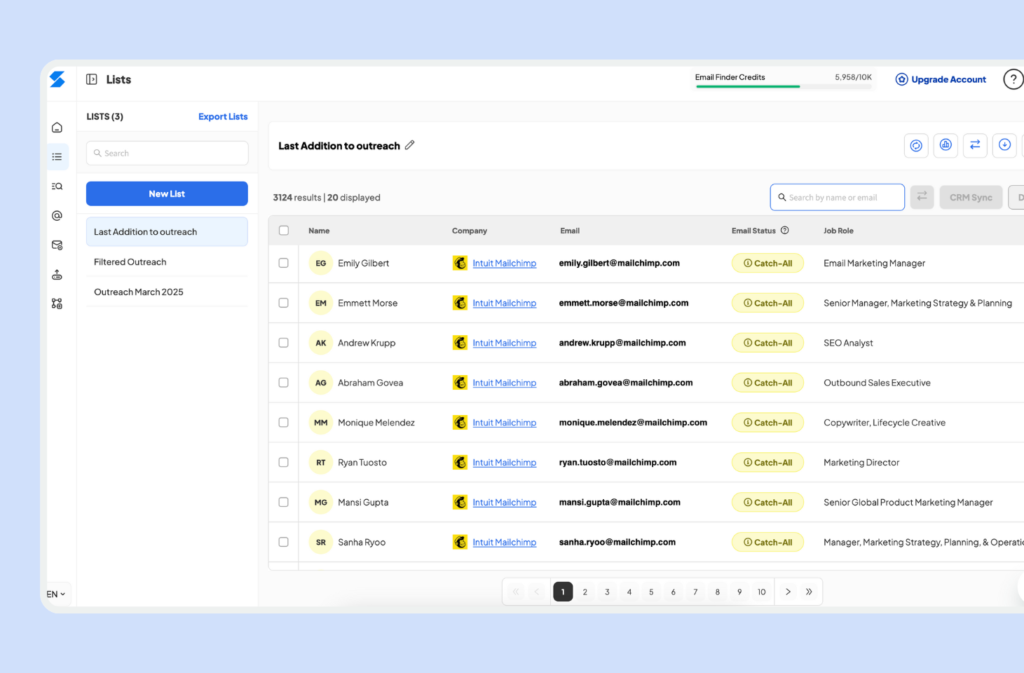
Task: Open the integrations icon in the sidebar
Action: coord(57,303)
